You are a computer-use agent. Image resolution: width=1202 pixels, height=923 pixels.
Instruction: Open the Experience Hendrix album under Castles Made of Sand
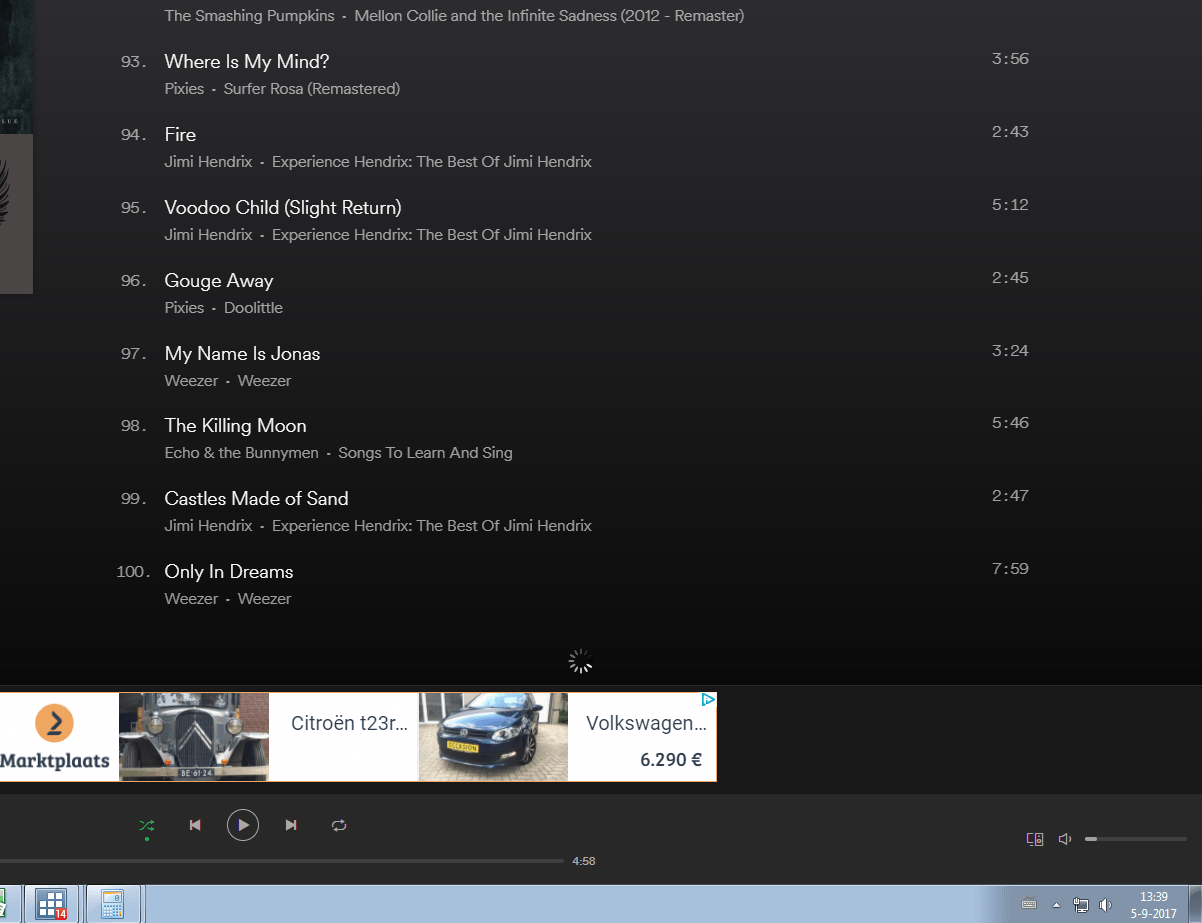(432, 526)
